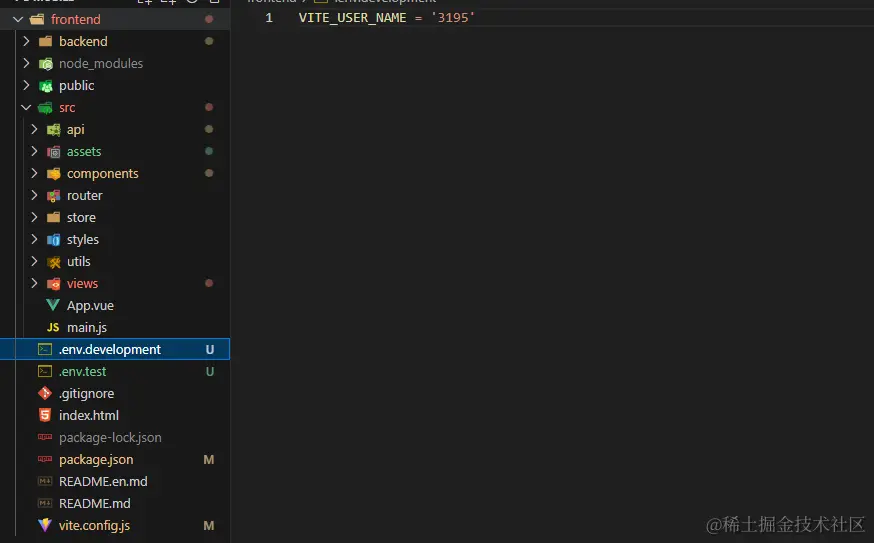Click the git icon beside .gitignore
Image resolution: width=874 pixels, height=543 pixels.
pos(45,393)
